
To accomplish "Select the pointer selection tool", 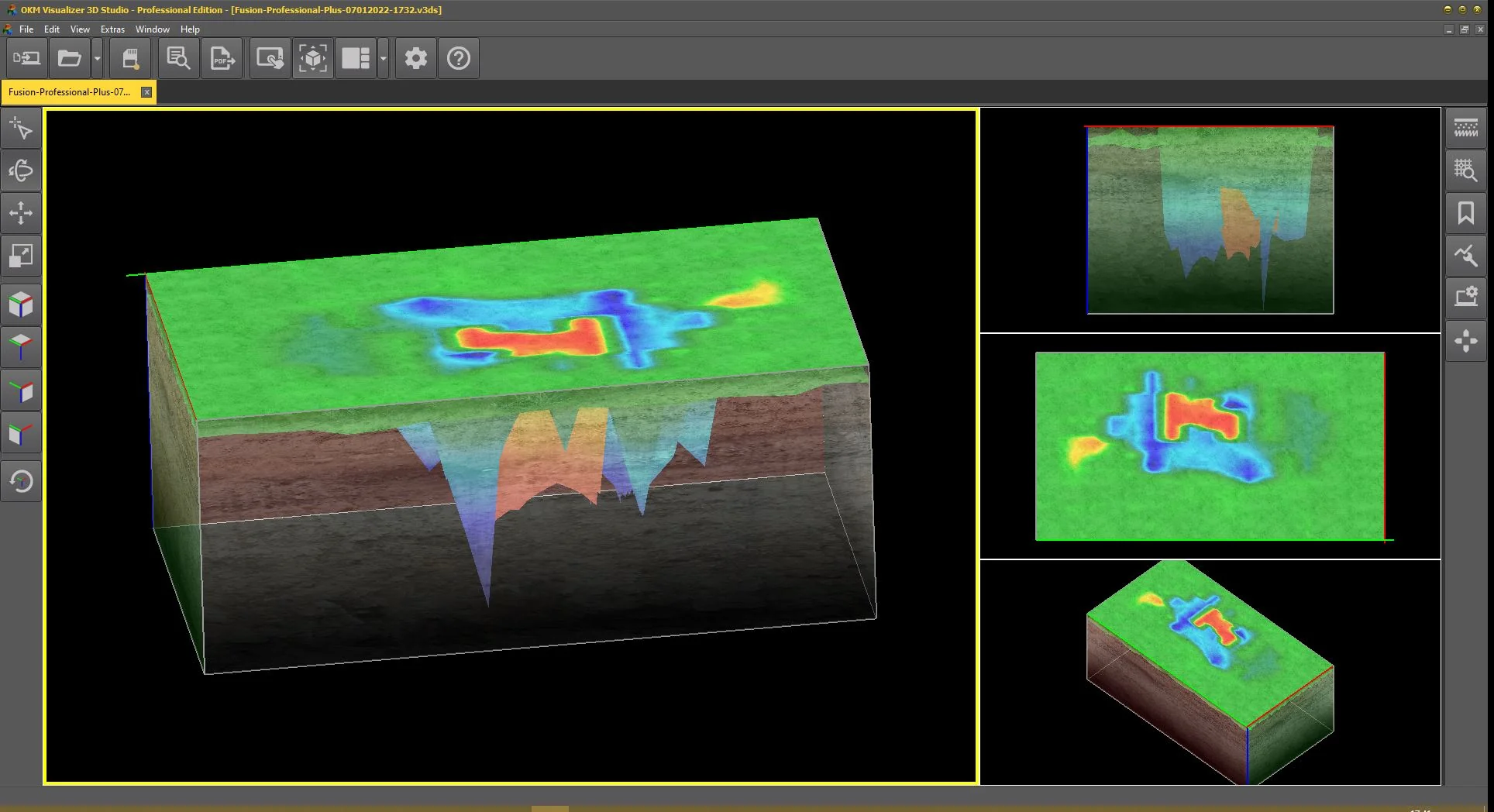I will [21, 128].
